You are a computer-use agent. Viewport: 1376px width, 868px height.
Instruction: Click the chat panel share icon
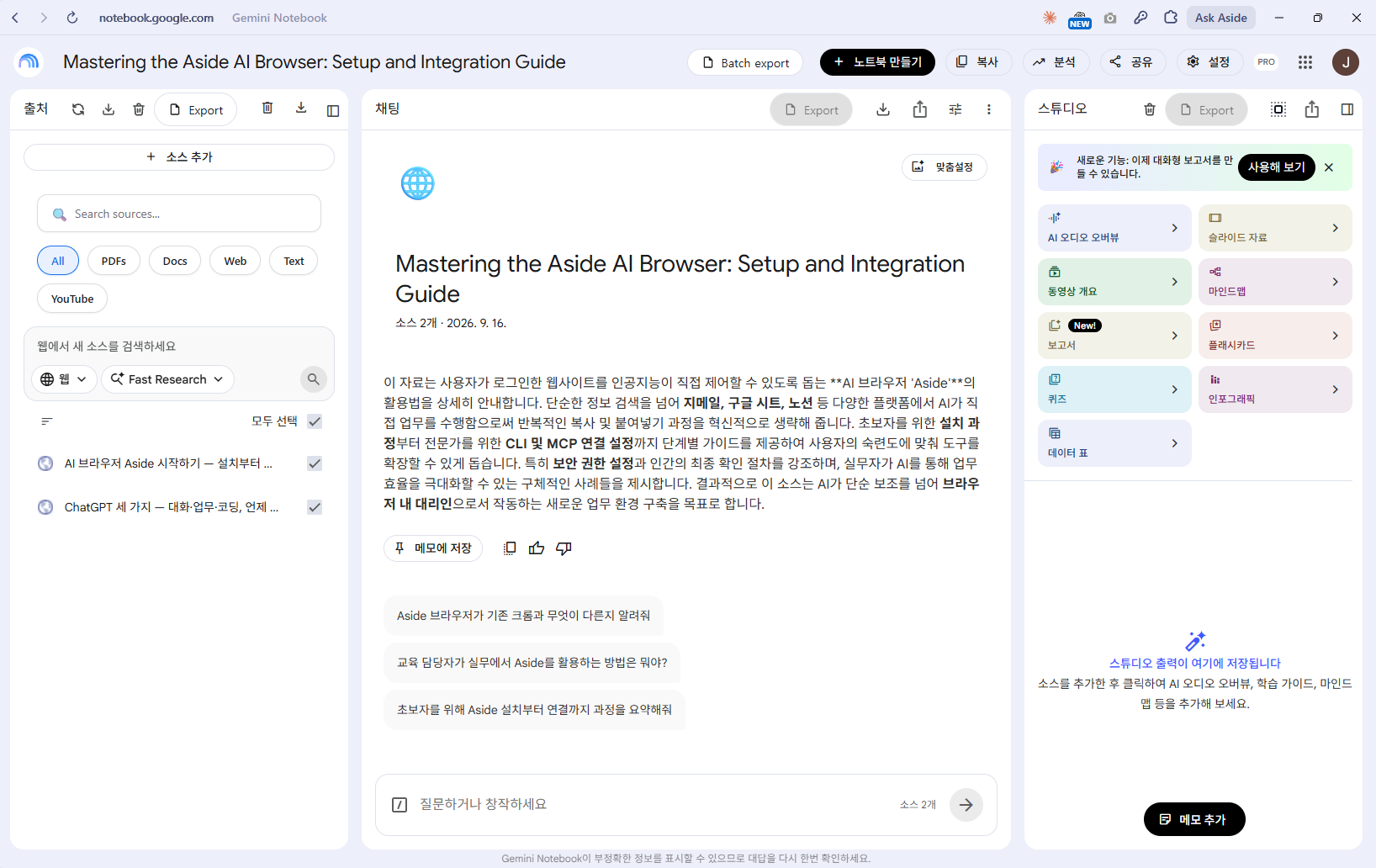(920, 109)
